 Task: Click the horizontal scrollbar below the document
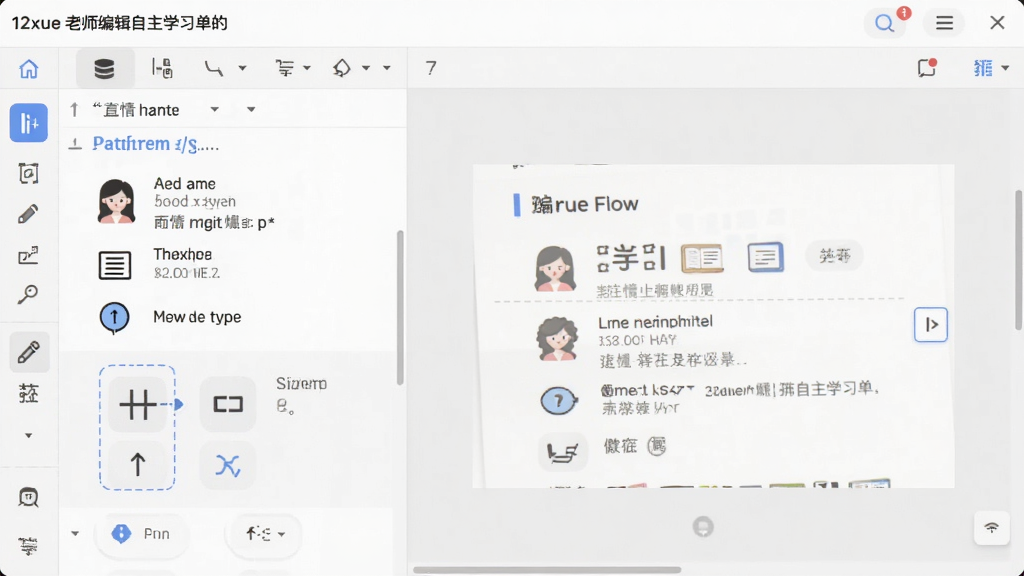pos(547,569)
